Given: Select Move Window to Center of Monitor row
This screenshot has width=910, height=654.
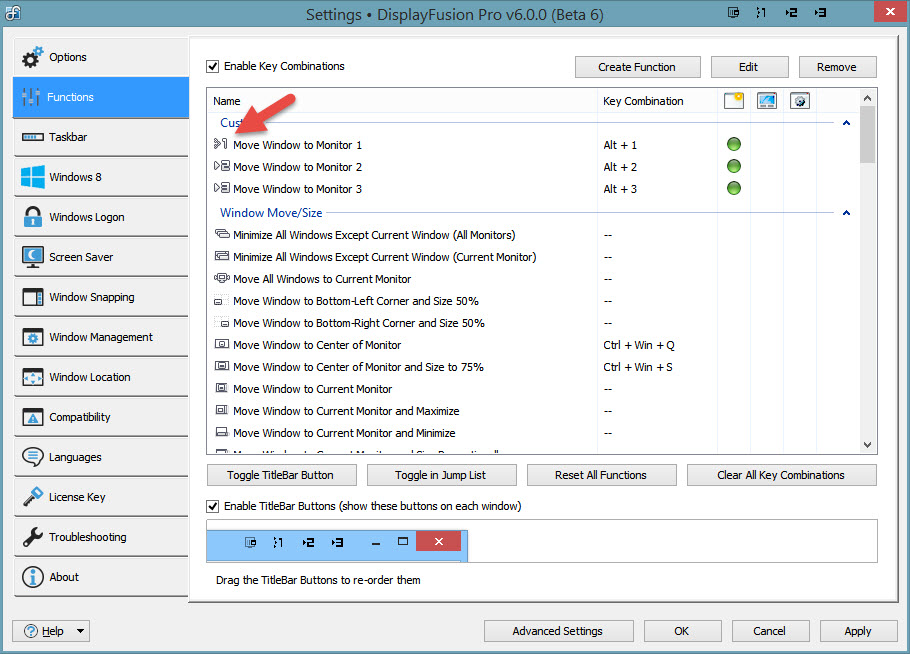Looking at the screenshot, I should (x=316, y=345).
